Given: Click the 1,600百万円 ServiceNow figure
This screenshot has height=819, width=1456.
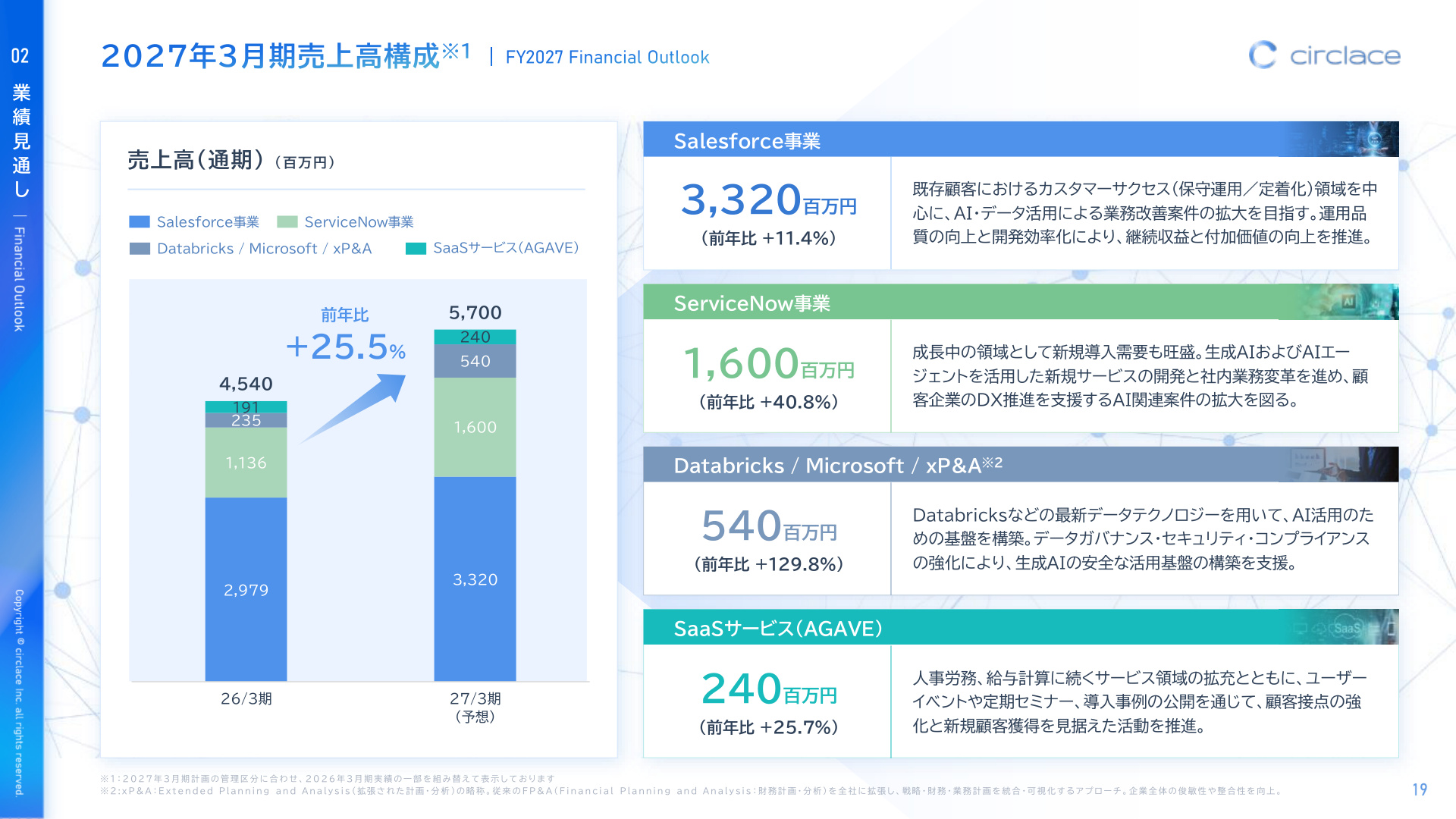Looking at the screenshot, I should click(x=768, y=363).
